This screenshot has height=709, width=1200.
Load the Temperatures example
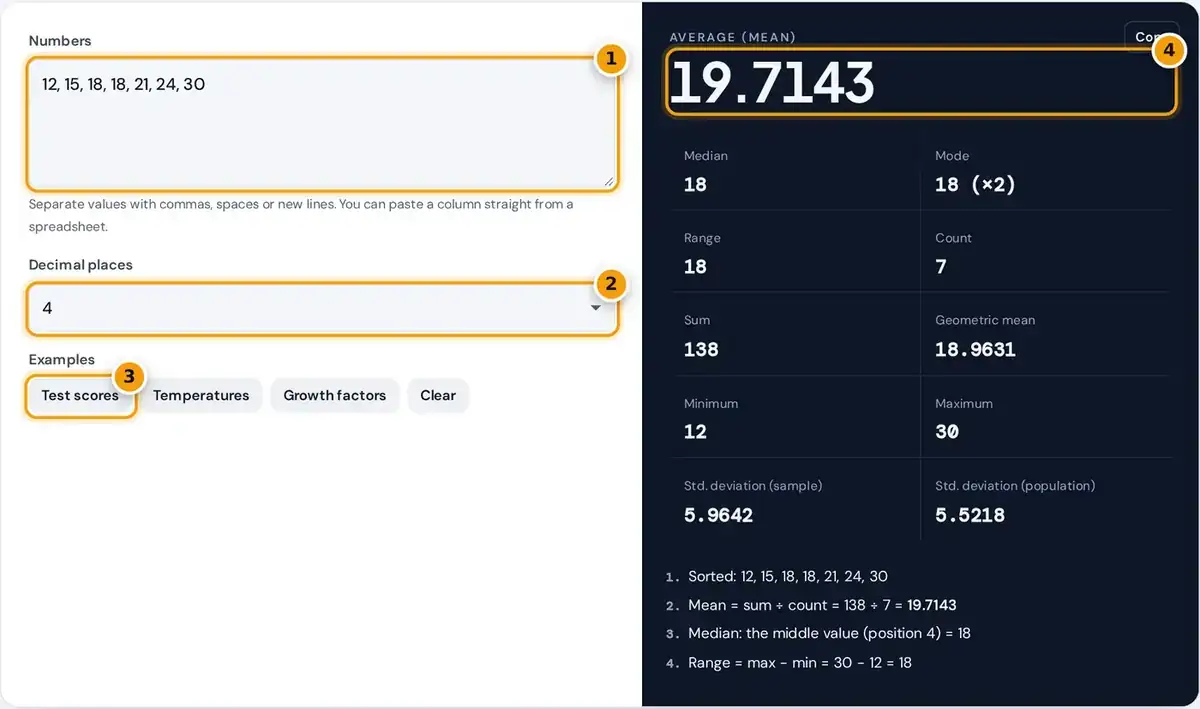point(201,395)
